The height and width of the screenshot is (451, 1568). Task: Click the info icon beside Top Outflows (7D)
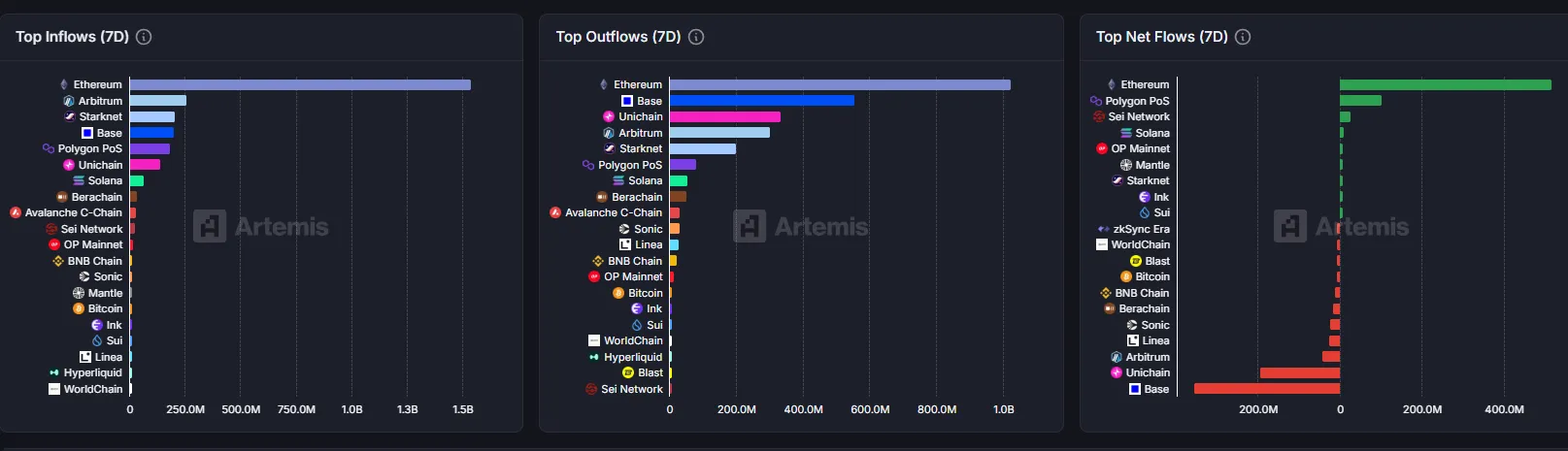coord(696,37)
